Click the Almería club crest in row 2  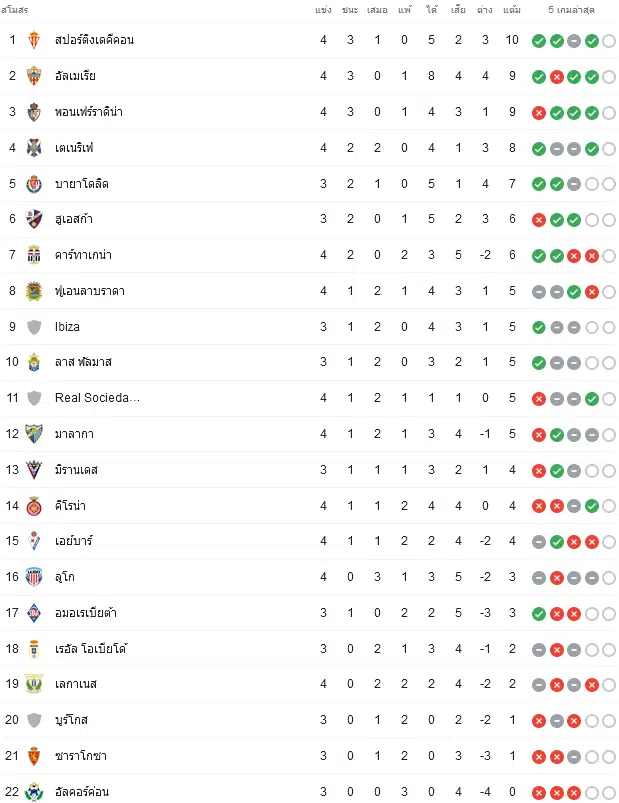[x=34, y=76]
